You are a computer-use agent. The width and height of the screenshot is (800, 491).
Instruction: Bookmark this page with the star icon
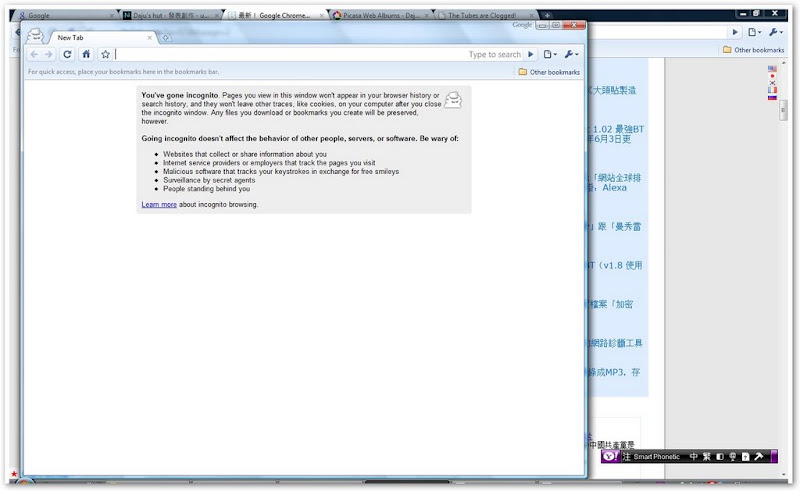[x=105, y=54]
